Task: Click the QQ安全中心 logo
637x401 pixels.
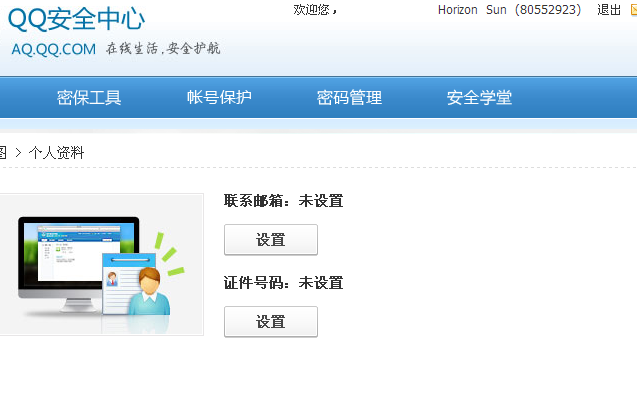Action: pyautogui.click(x=76, y=19)
